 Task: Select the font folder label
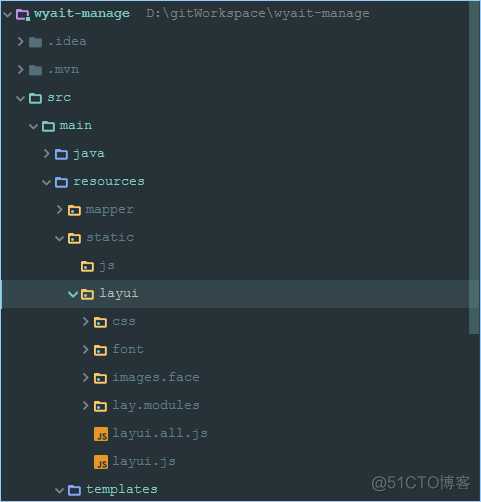pyautogui.click(x=128, y=349)
